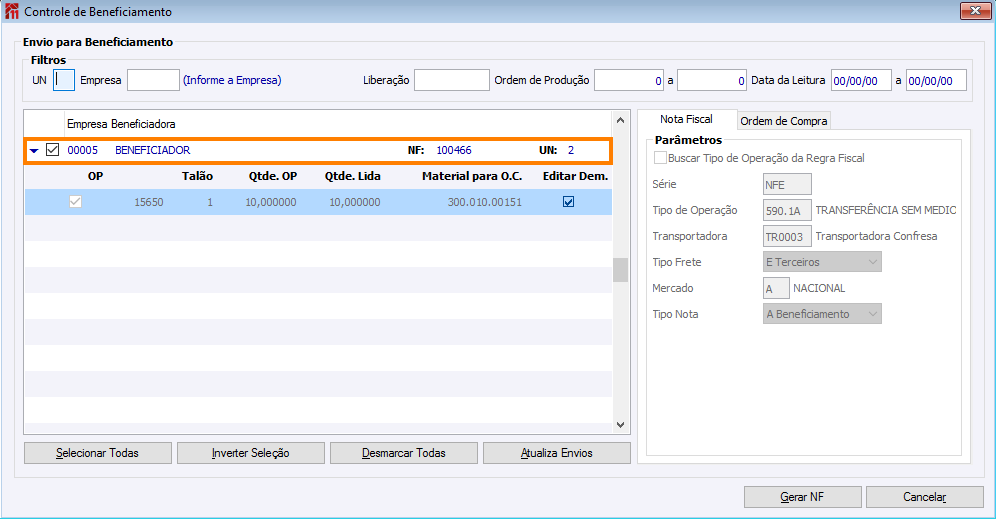Click UN value 2 in BENEFICIADOR row
Viewport: 996px width, 519px height.
coord(571,150)
